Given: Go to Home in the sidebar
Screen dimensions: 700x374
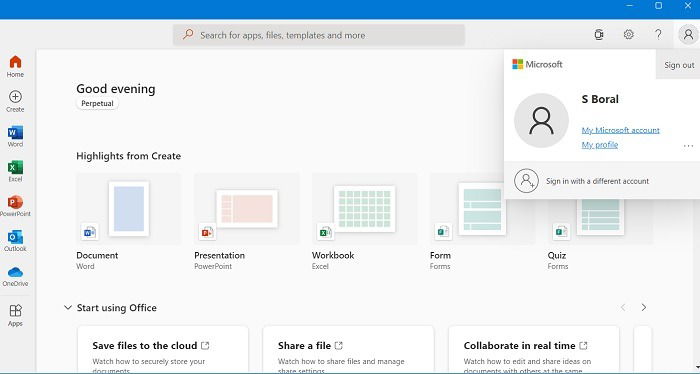Looking at the screenshot, I should [x=15, y=66].
